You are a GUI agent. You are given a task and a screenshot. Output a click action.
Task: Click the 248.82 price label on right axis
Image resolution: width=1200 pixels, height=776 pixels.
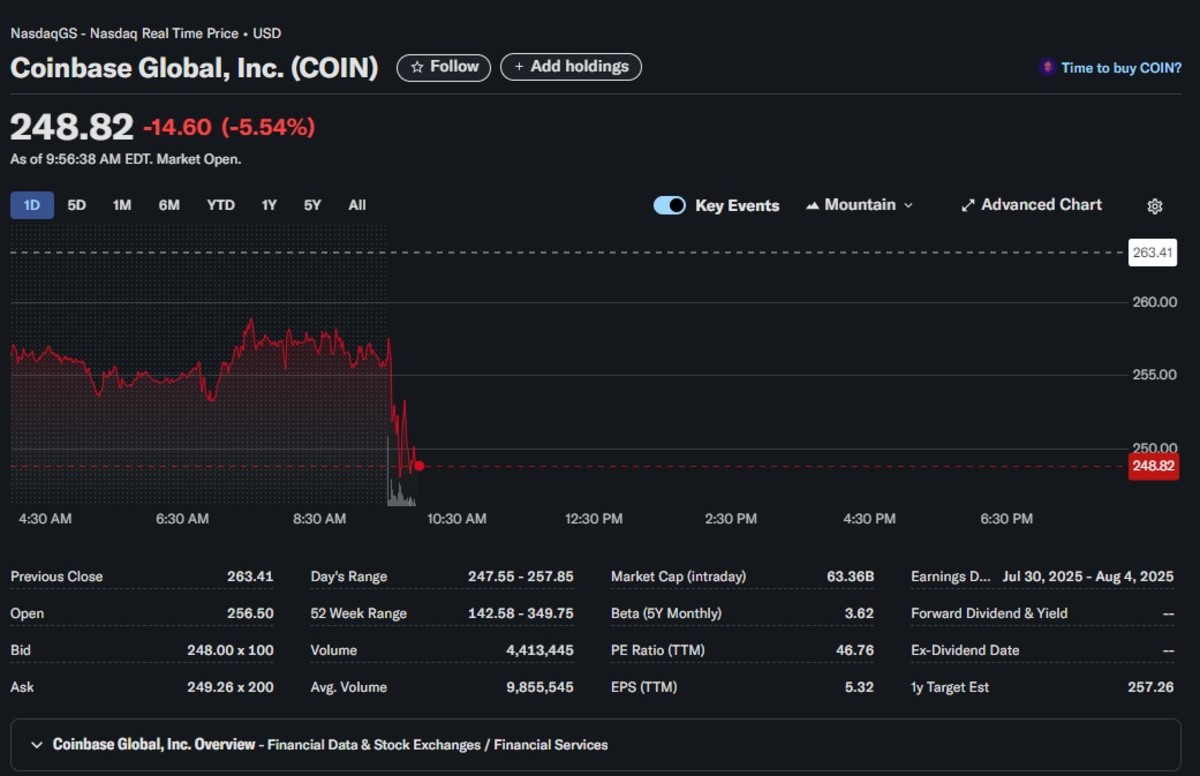click(x=1152, y=466)
